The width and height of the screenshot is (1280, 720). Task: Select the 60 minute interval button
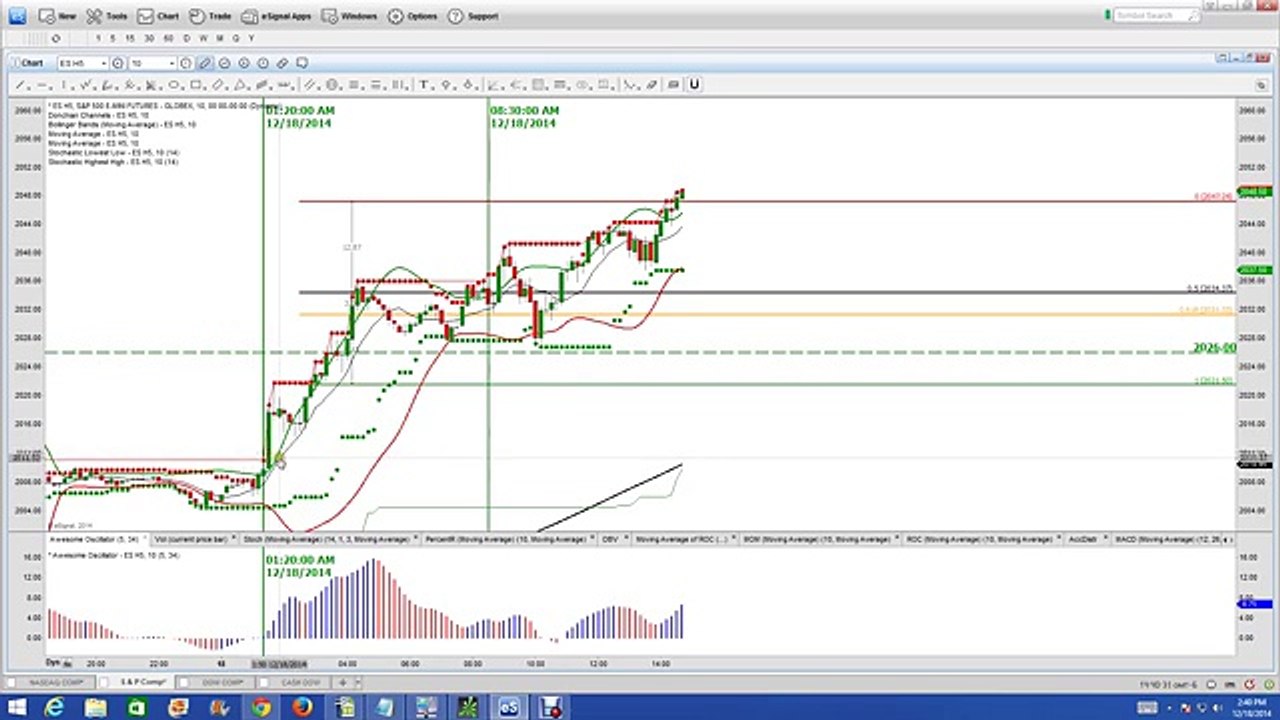point(168,38)
